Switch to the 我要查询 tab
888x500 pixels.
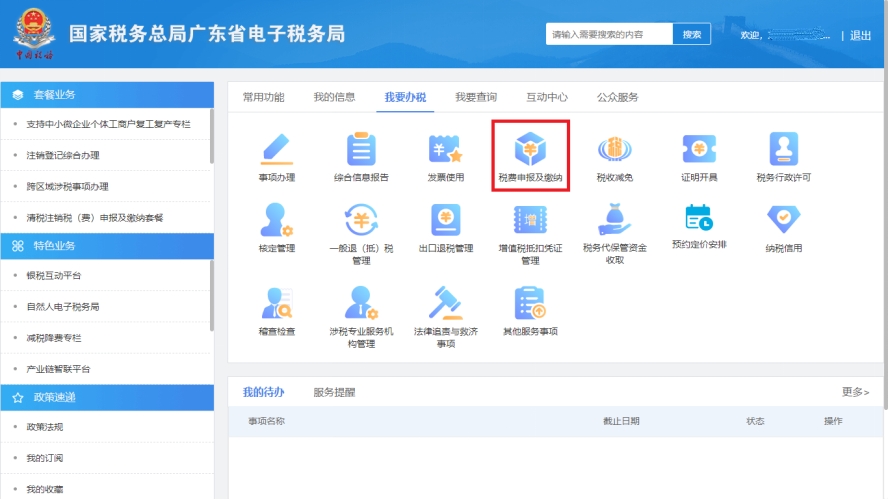(475, 97)
